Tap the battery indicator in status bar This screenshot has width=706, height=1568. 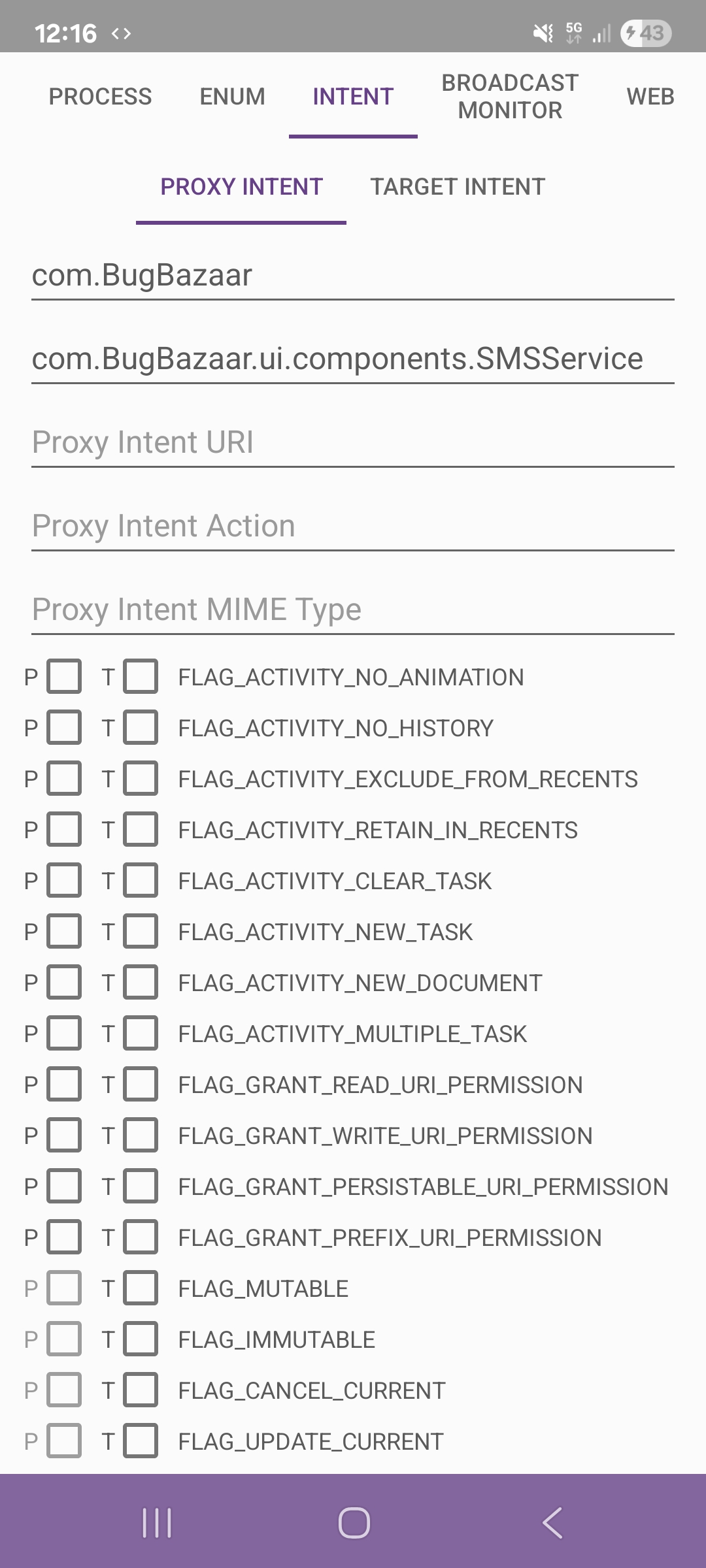646,33
